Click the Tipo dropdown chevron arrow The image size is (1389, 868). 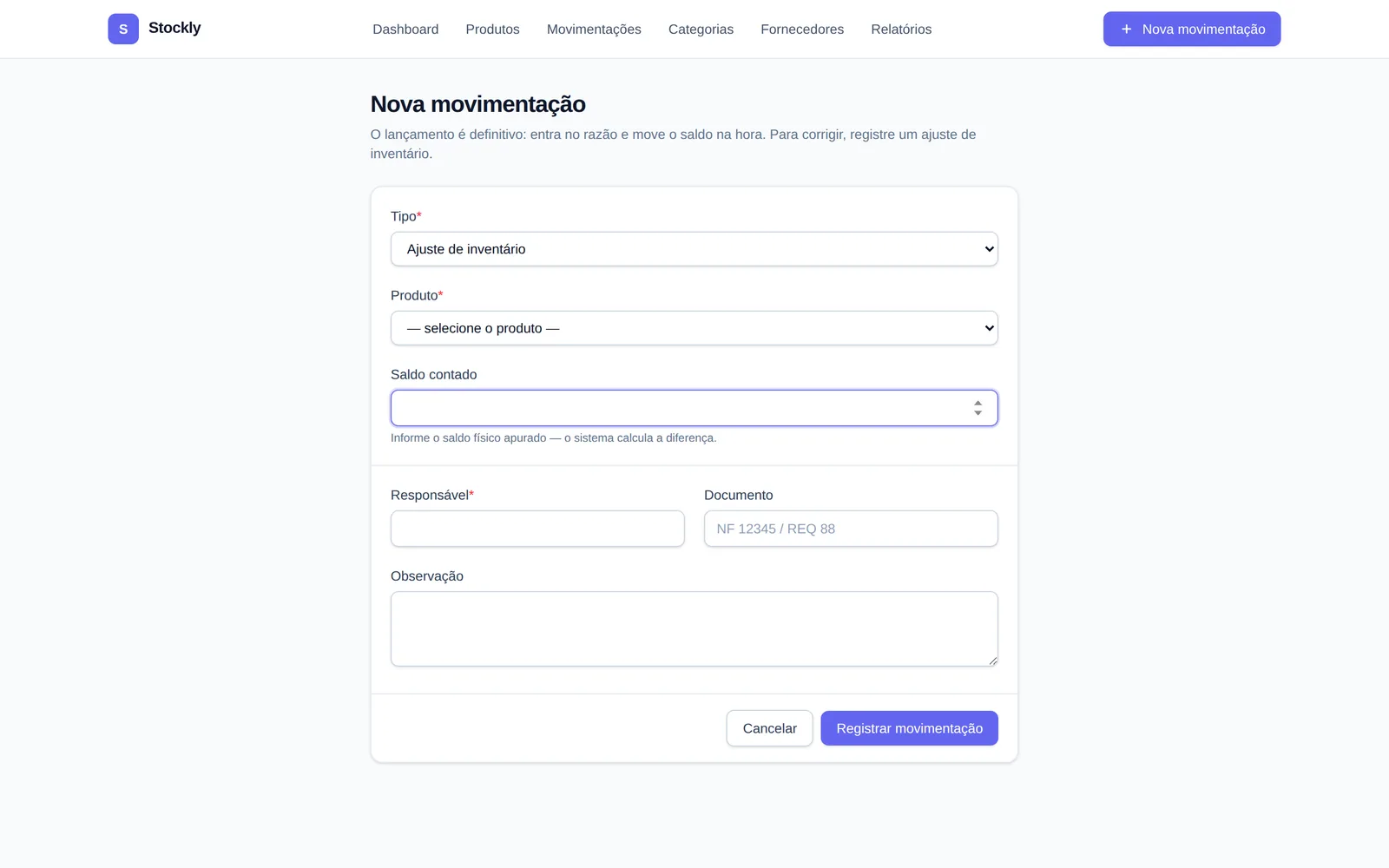[989, 249]
